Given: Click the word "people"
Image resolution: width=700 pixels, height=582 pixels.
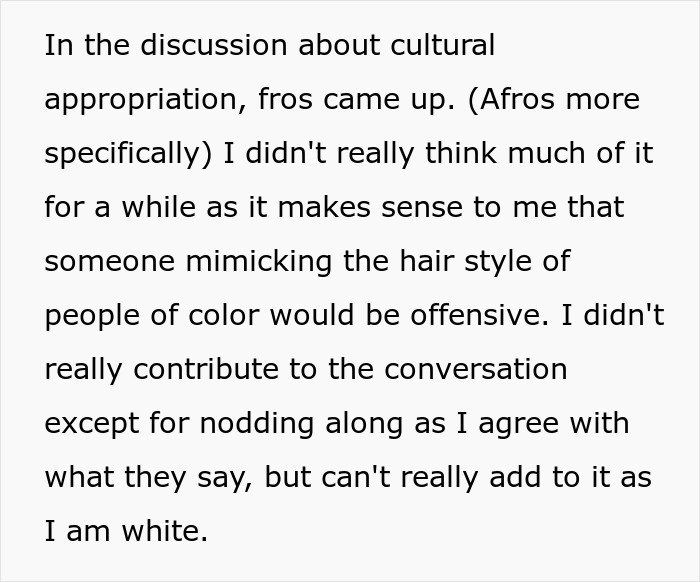Looking at the screenshot, I should pyautogui.click(x=93, y=316).
